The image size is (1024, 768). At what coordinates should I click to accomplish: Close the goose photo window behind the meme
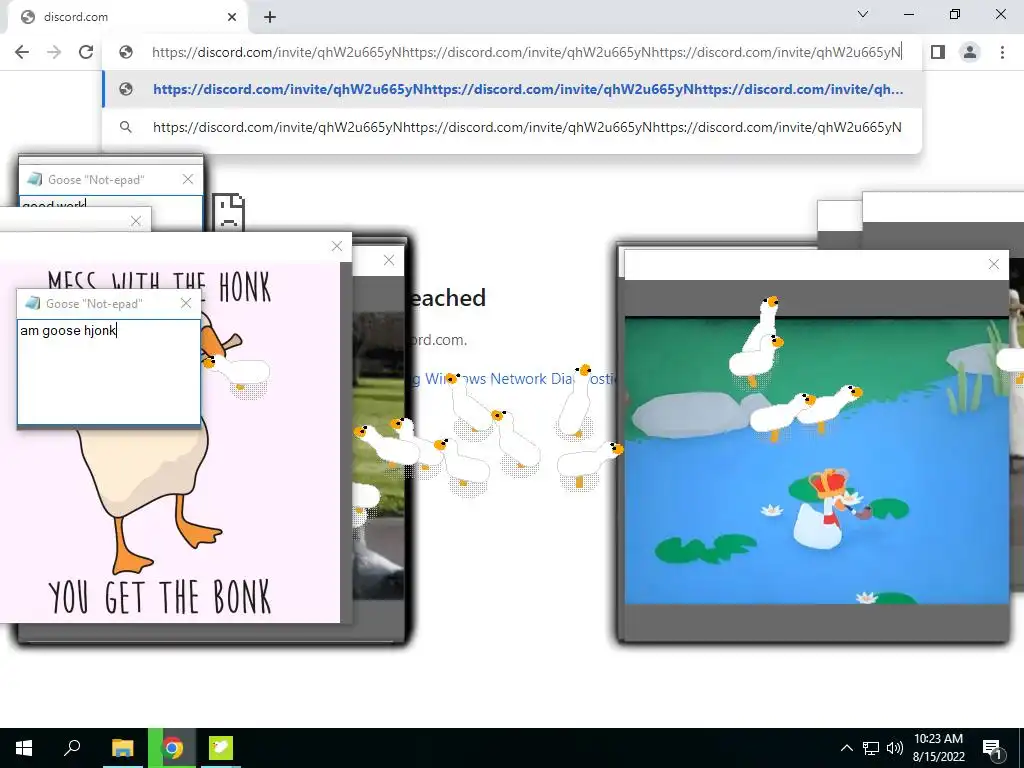click(x=389, y=261)
